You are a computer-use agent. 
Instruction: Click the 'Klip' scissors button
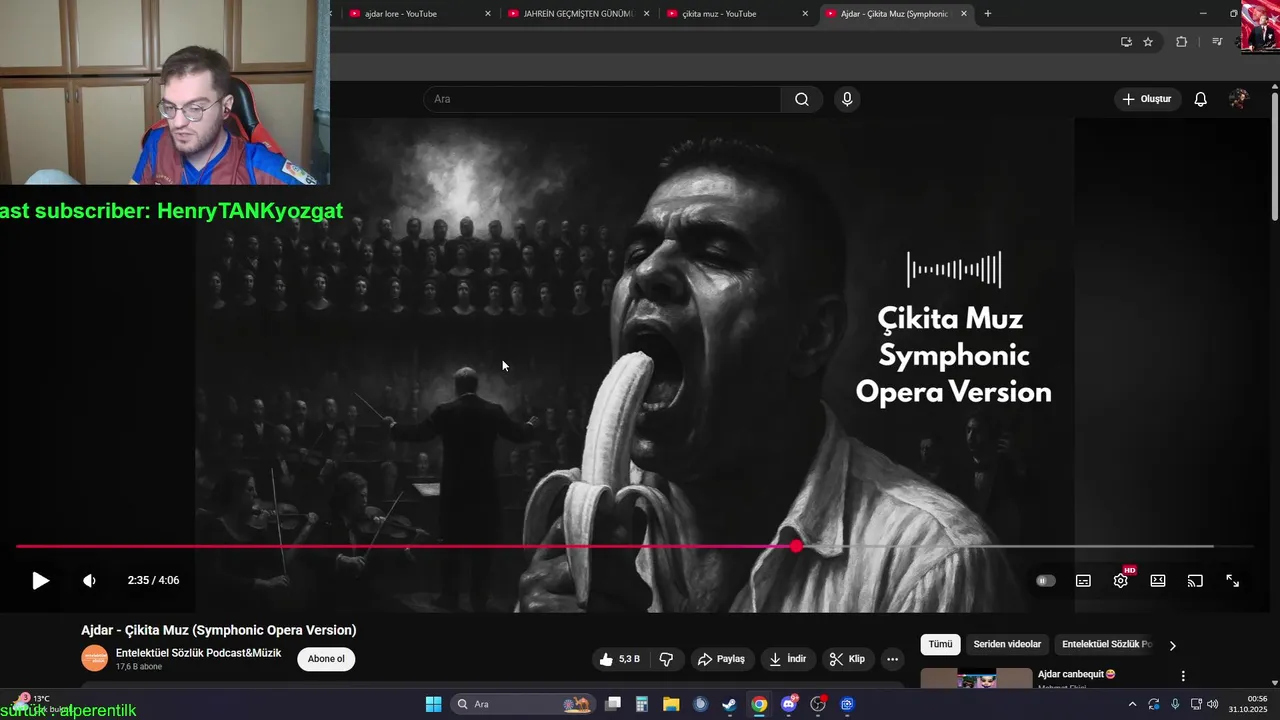[x=848, y=659]
